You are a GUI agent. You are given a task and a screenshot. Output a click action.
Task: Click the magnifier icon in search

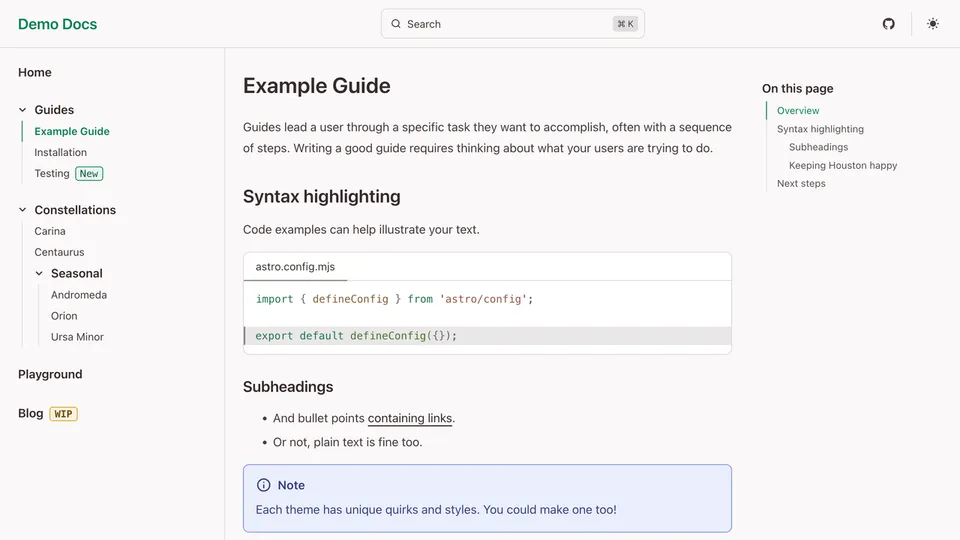[396, 24]
